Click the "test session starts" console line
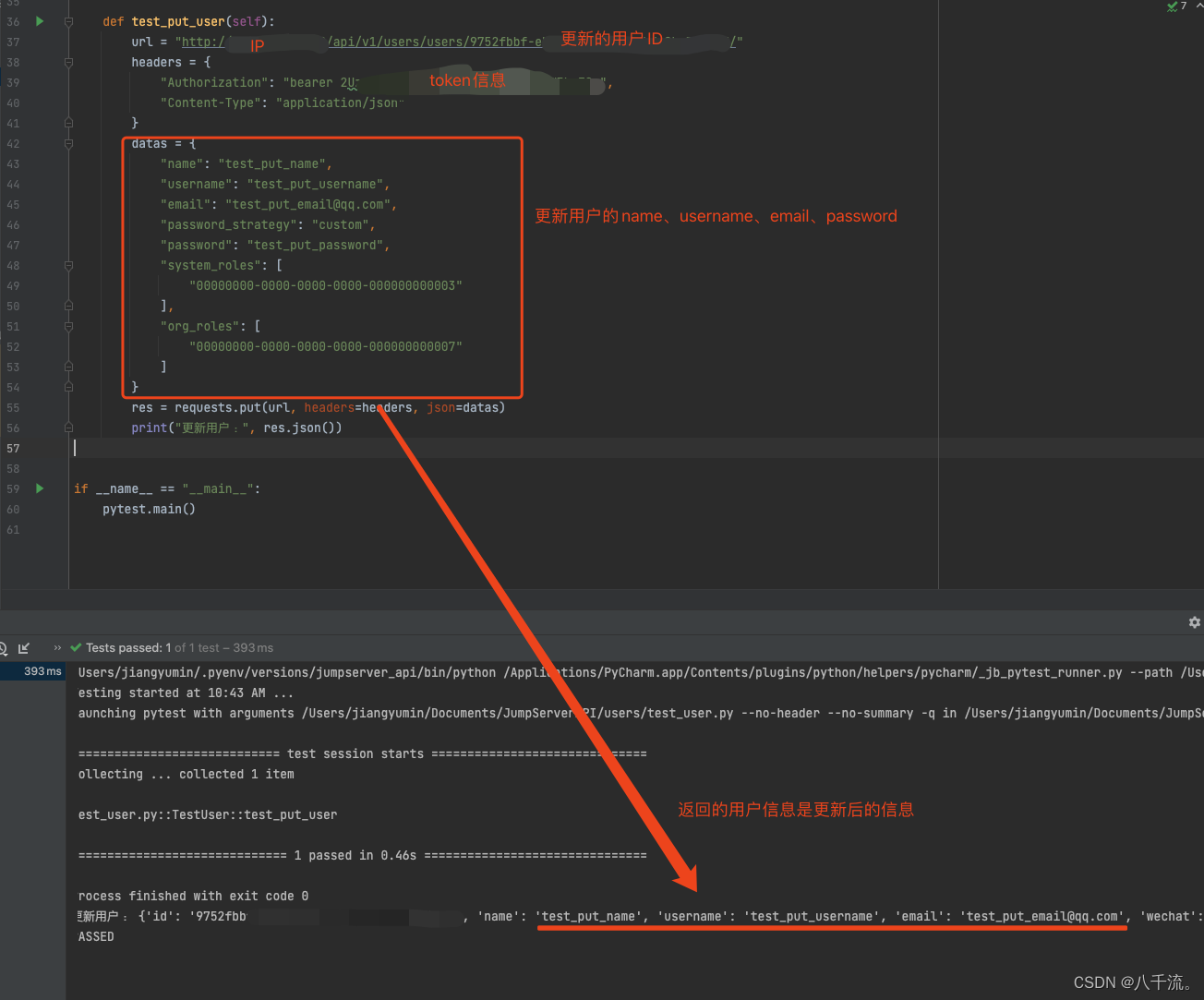Image resolution: width=1204 pixels, height=1000 pixels. click(362, 753)
